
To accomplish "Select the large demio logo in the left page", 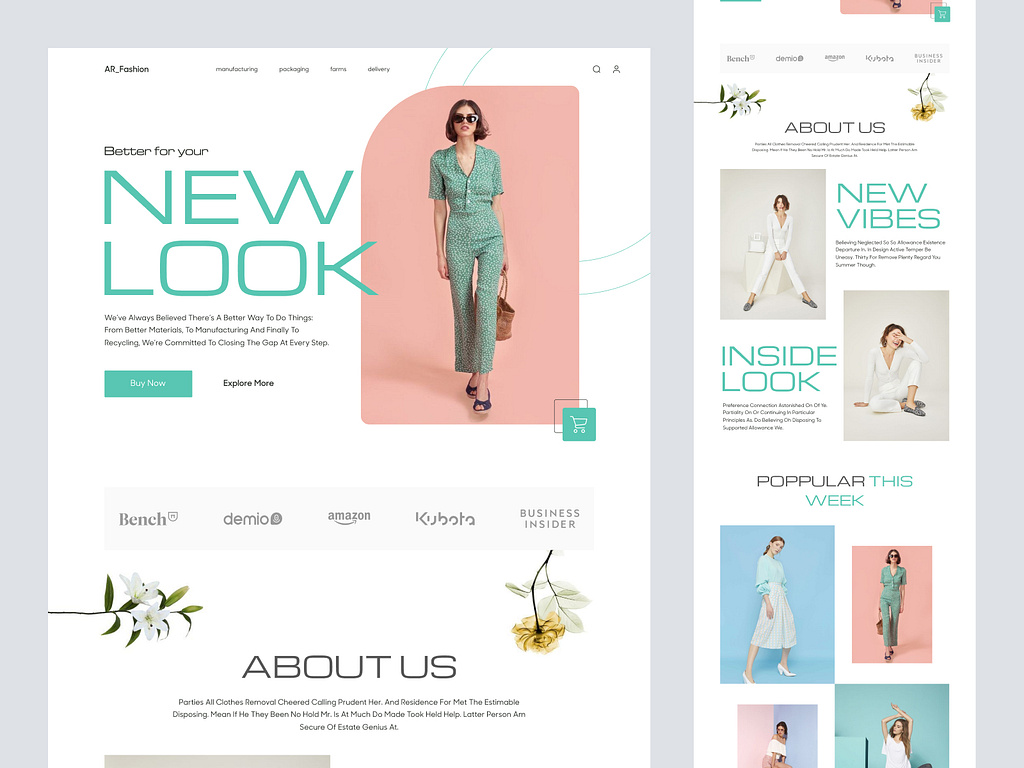I will pos(252,518).
